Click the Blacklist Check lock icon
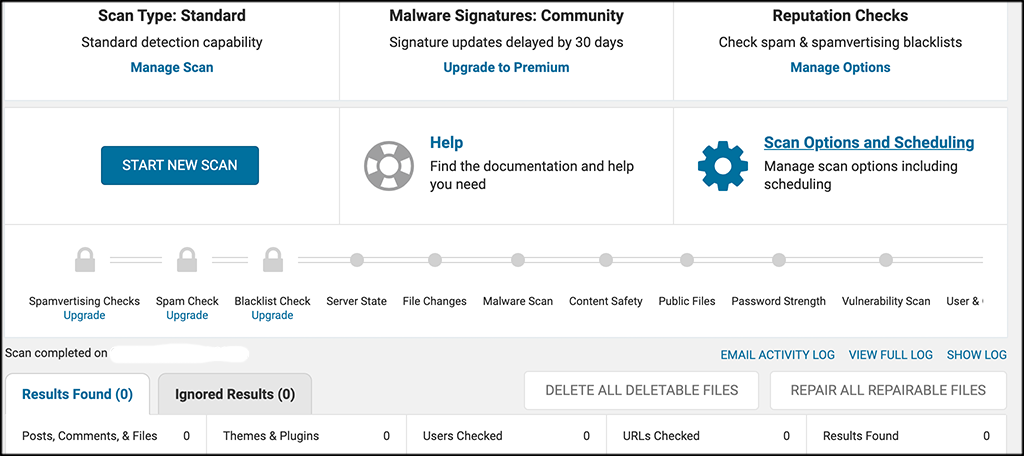This screenshot has width=1024, height=456. pos(273,259)
